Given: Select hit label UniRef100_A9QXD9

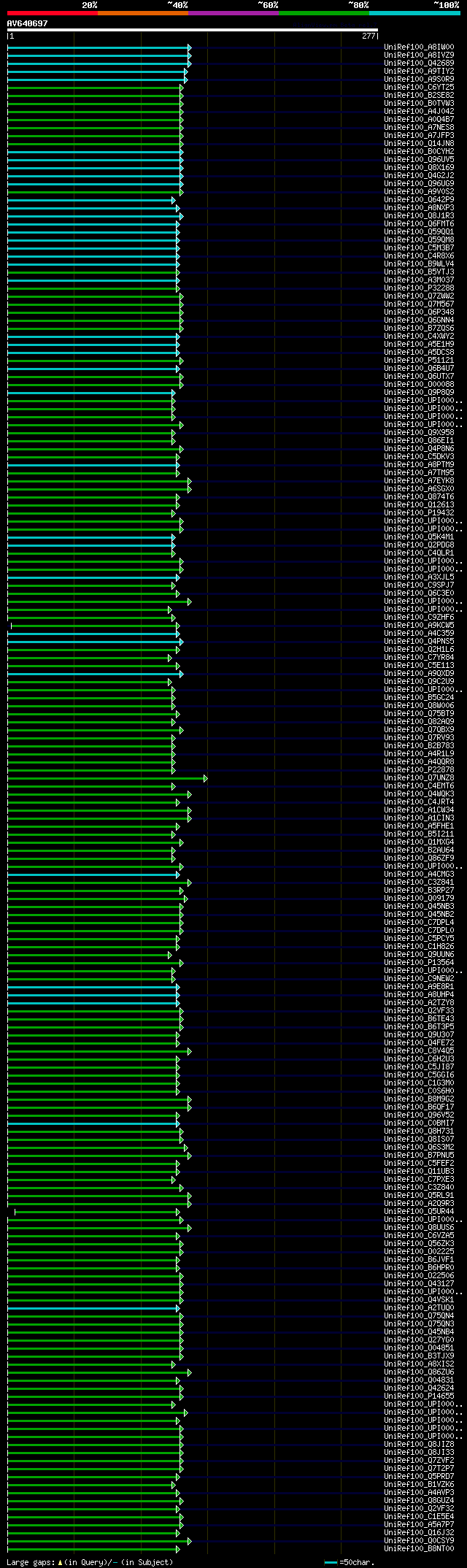Looking at the screenshot, I should tap(419, 674).
